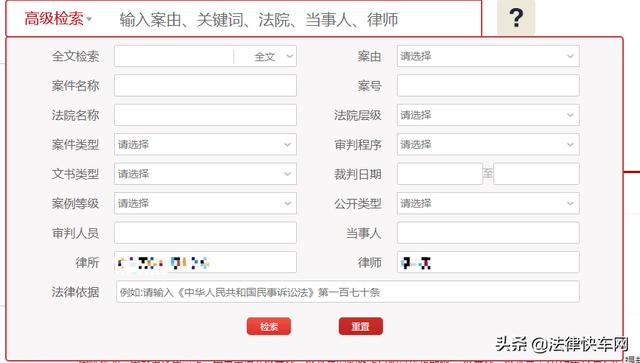Open the 高级检索 advanced search dropdown
The image size is (640, 363).
(x=58, y=19)
